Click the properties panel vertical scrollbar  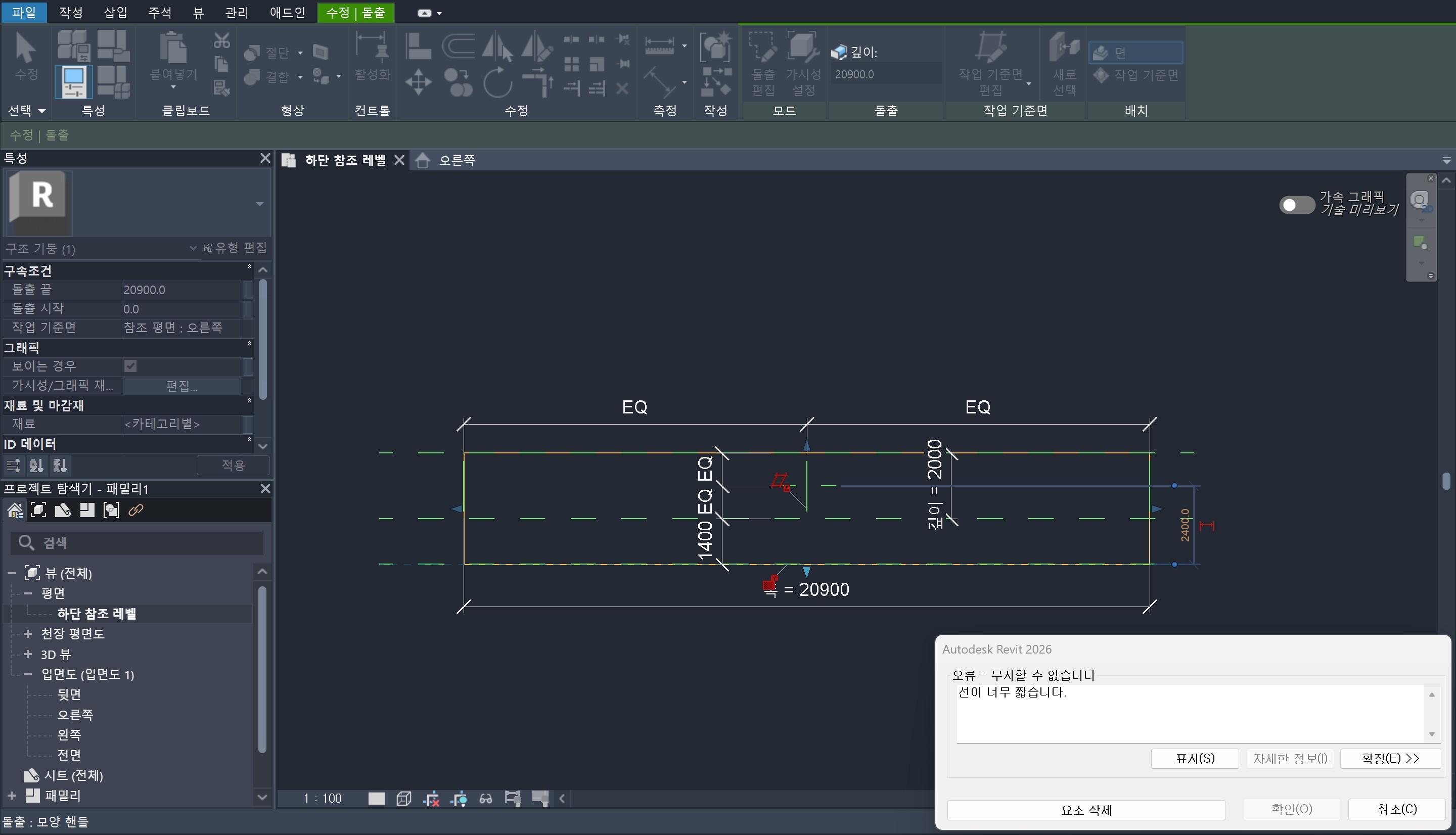coord(263,338)
